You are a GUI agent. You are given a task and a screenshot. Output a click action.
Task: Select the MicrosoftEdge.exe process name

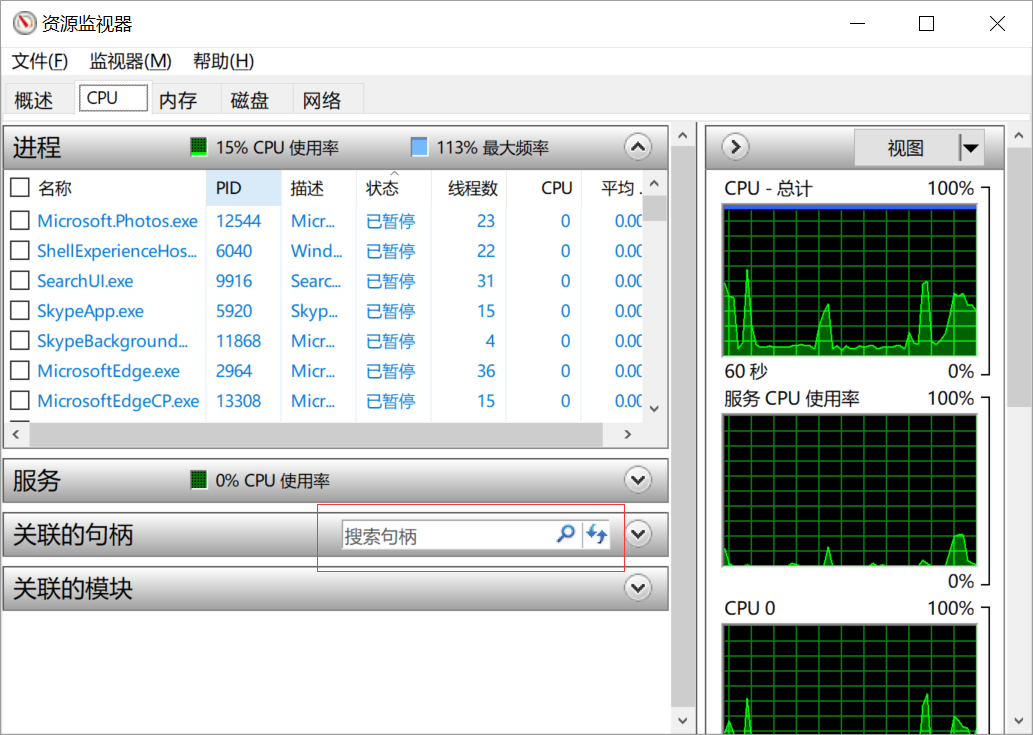click(x=109, y=371)
